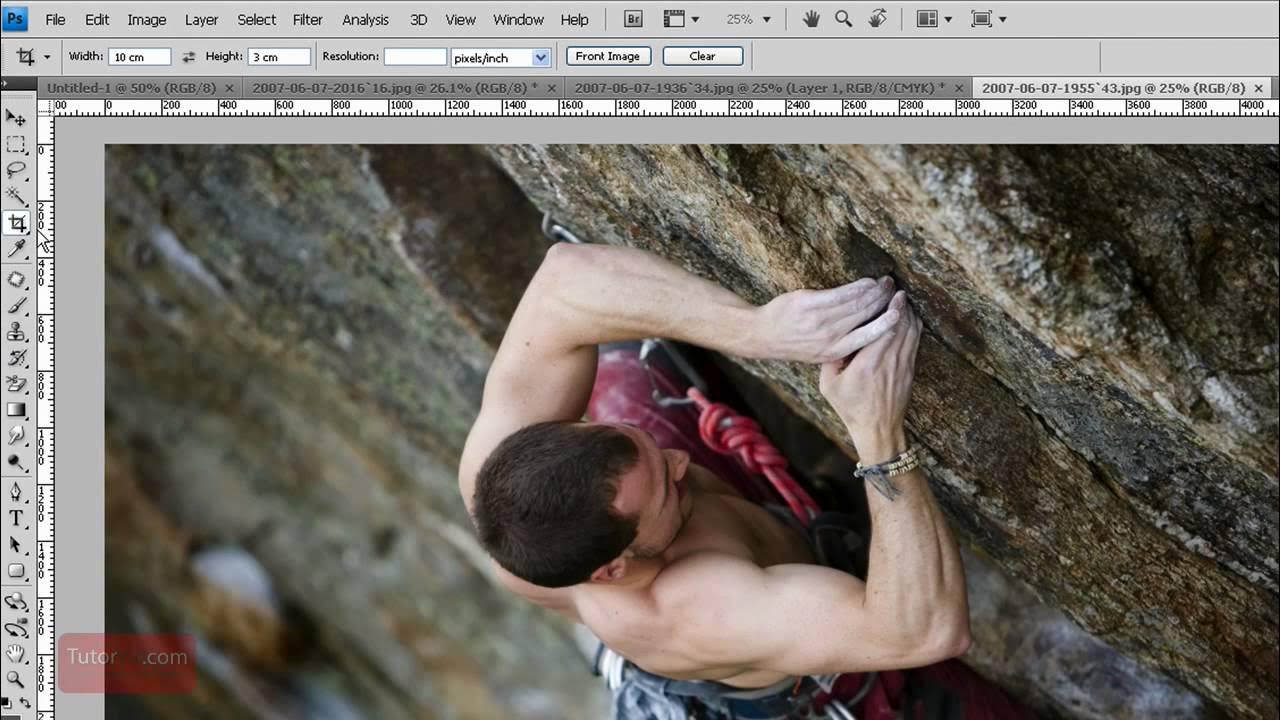
Task: Select the Clone Stamp tool
Action: [x=16, y=332]
